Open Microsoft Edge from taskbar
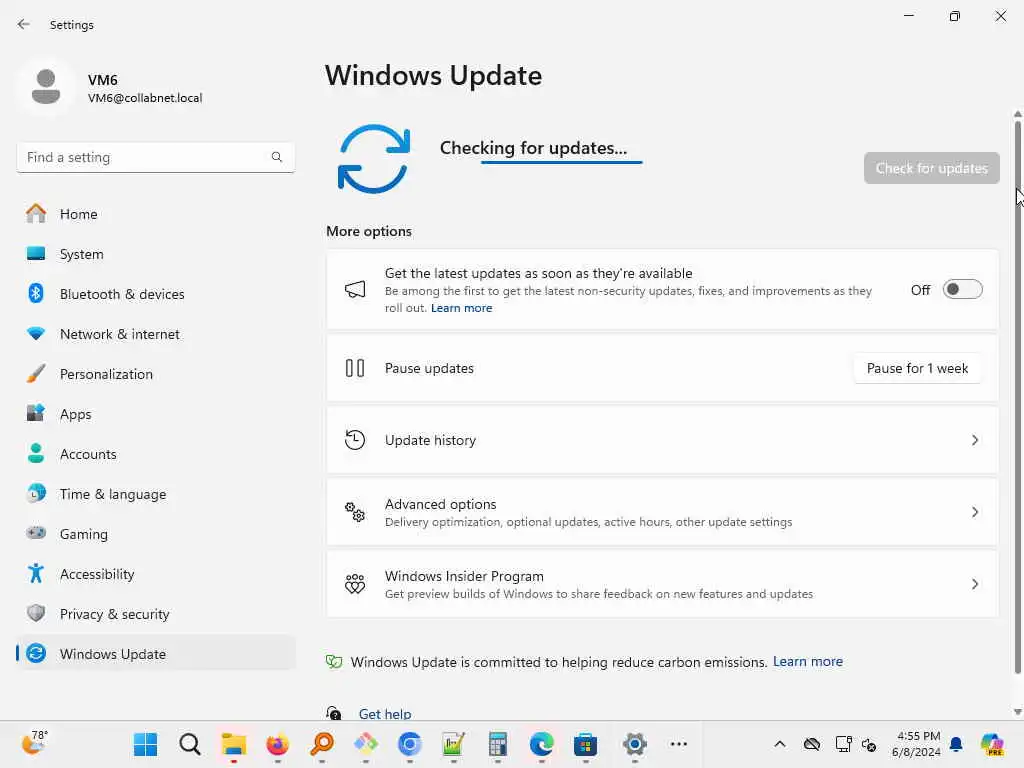Viewport: 1024px width, 768px height. [541, 744]
